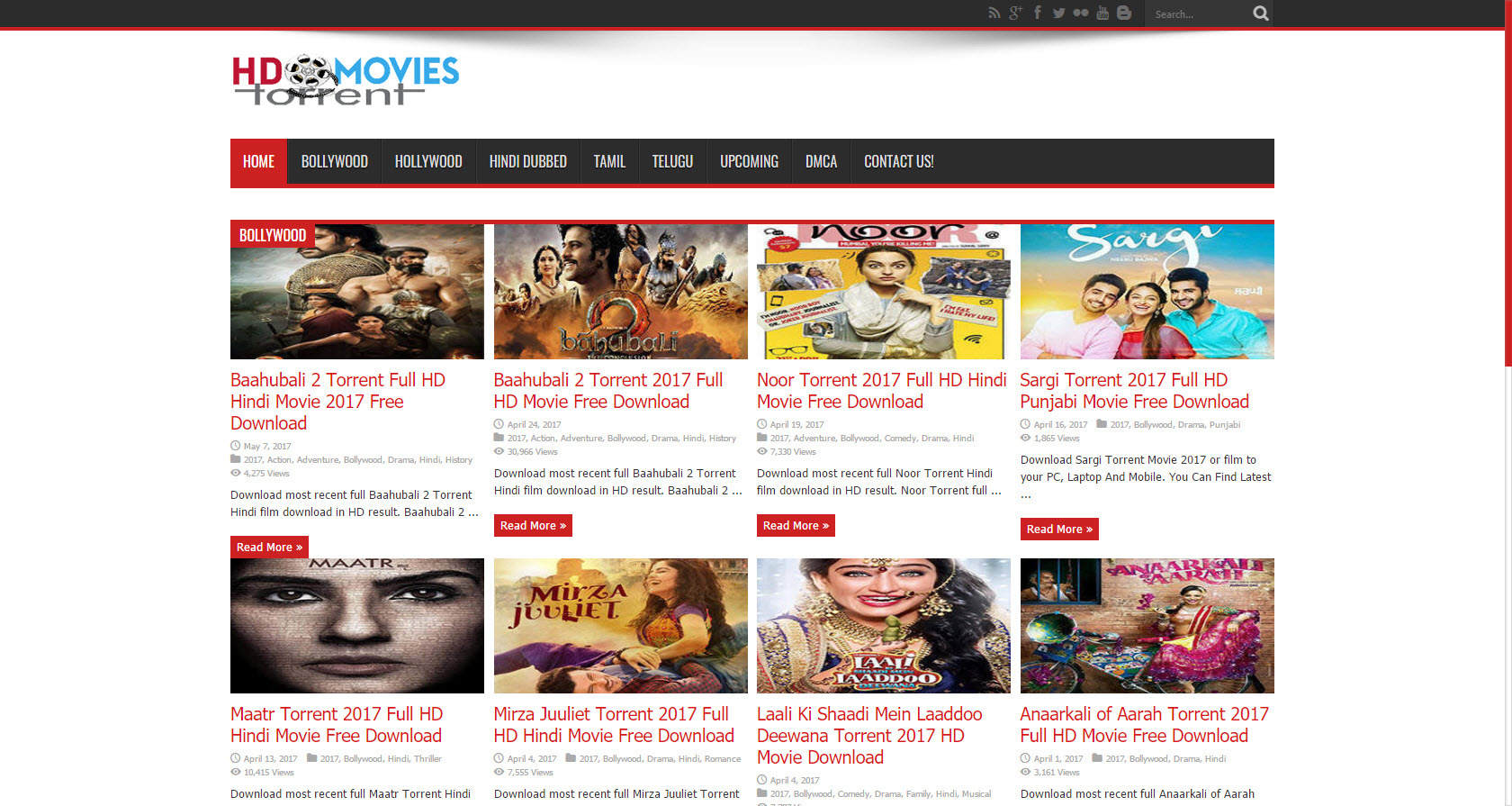Focus the Search text field
Image resolution: width=1512 pixels, height=806 pixels.
point(1197,14)
